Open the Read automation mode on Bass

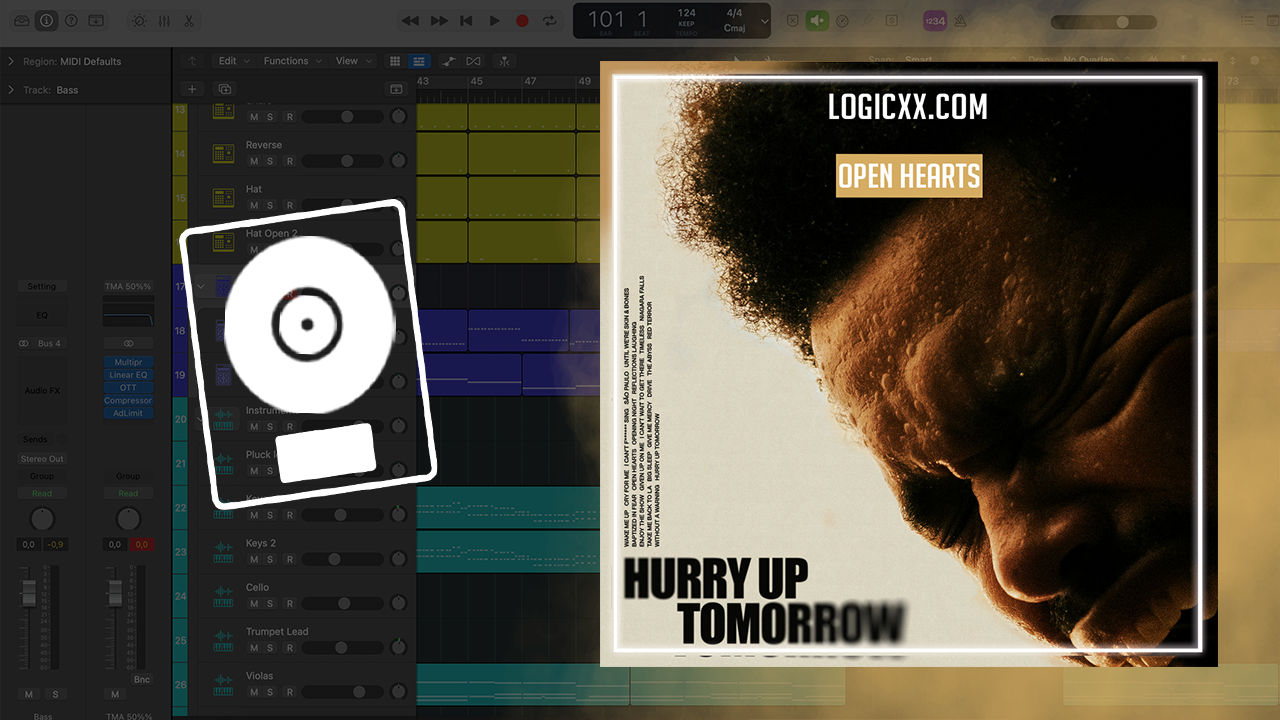point(42,493)
